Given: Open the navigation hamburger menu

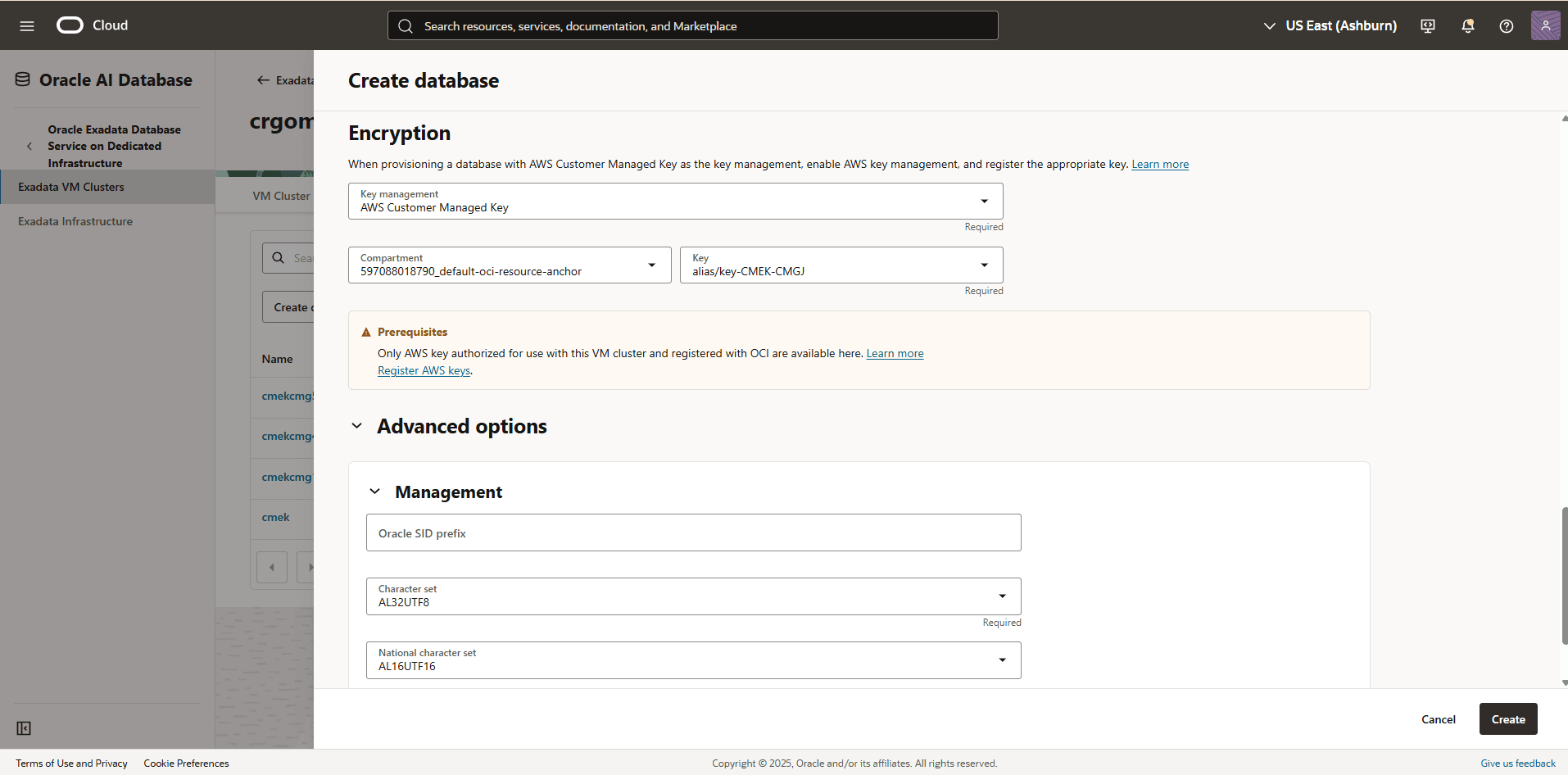Looking at the screenshot, I should pyautogui.click(x=27, y=25).
